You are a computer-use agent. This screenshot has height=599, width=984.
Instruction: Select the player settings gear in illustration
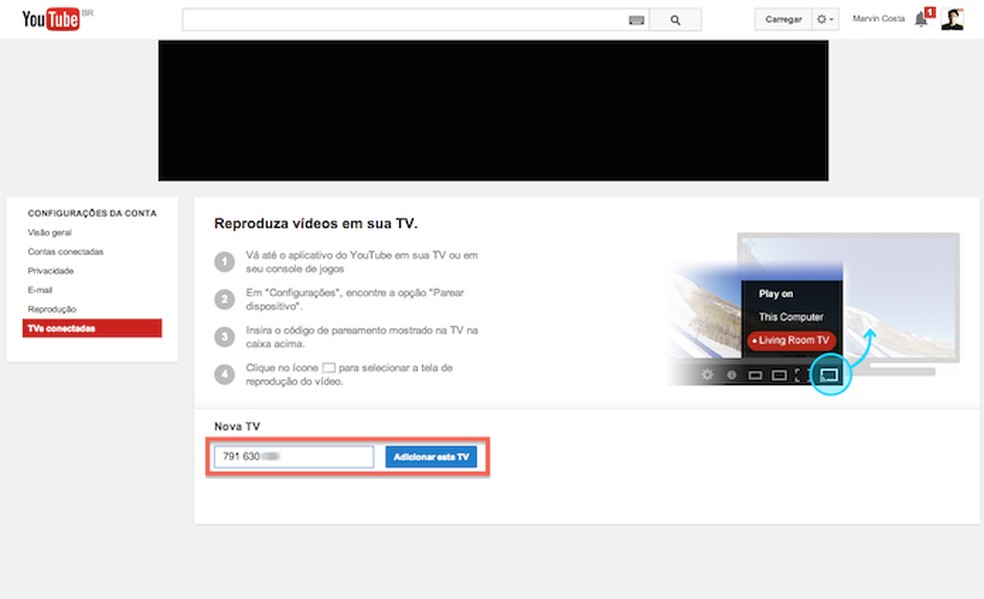(x=706, y=375)
